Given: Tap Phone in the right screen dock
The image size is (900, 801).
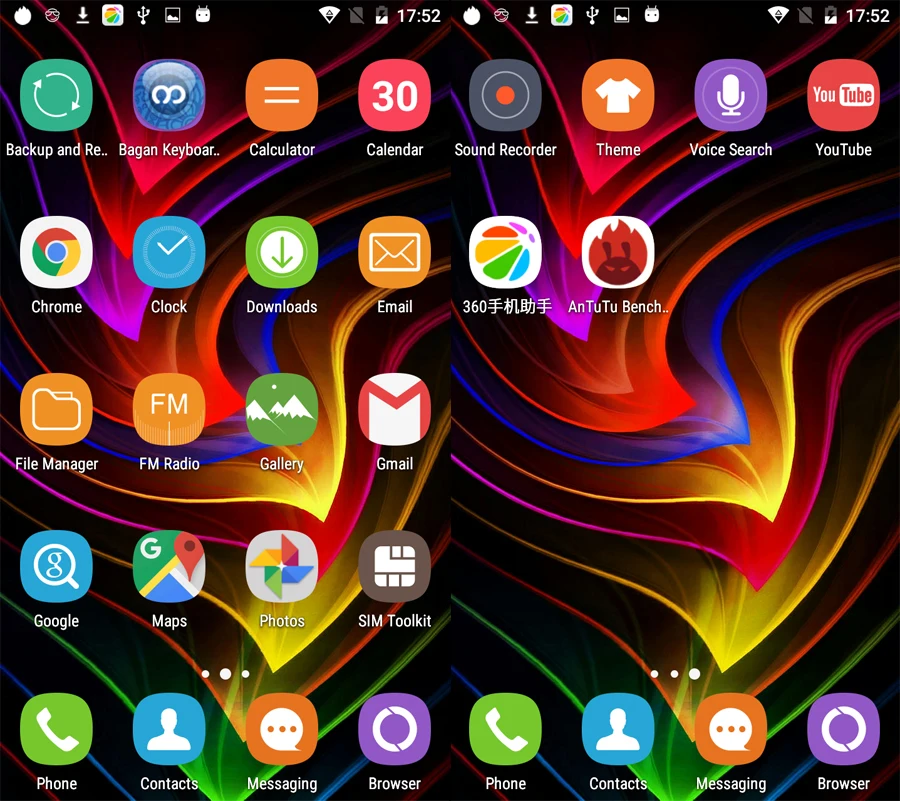Looking at the screenshot, I should click(x=505, y=729).
